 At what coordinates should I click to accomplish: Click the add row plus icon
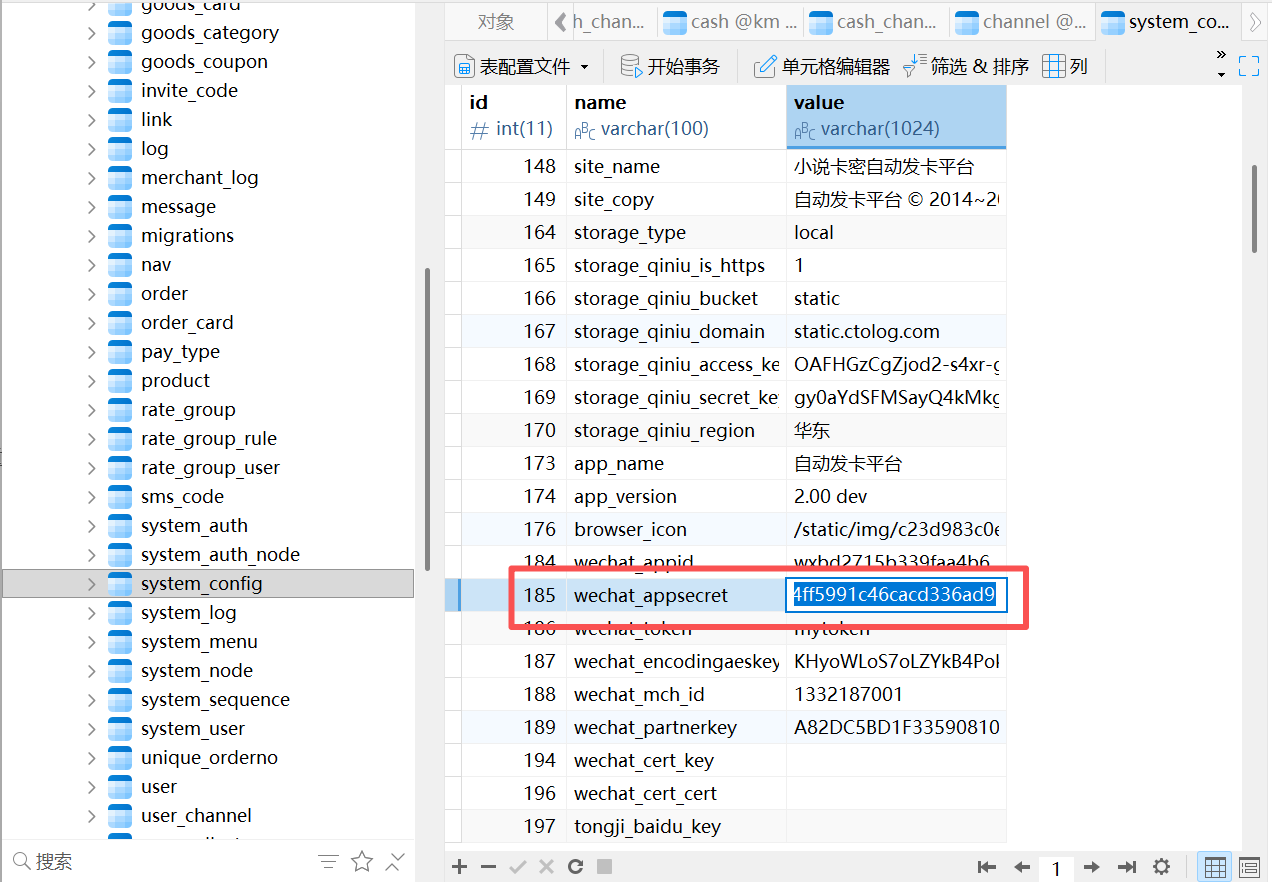click(x=459, y=867)
